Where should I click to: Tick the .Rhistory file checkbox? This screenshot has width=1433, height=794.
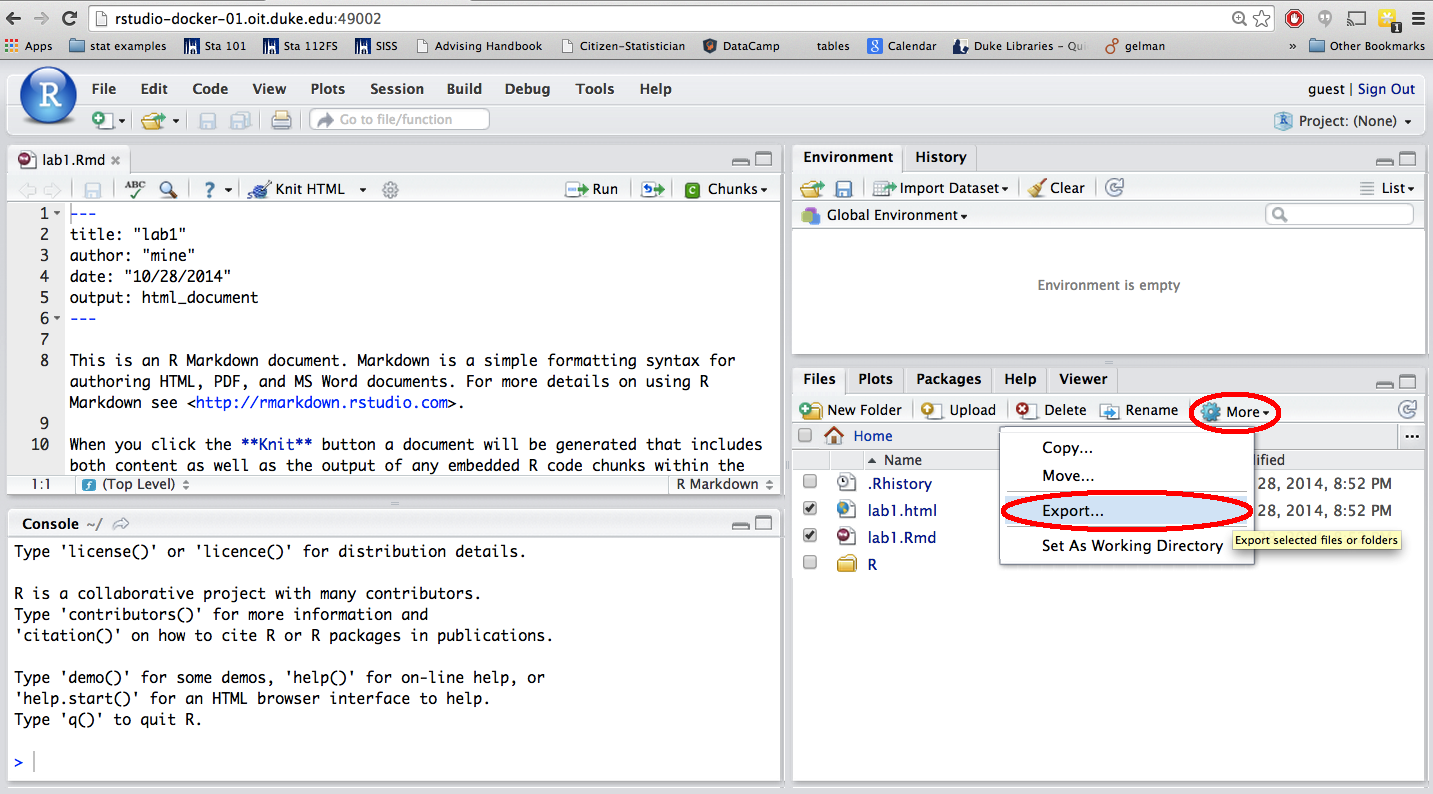point(810,482)
